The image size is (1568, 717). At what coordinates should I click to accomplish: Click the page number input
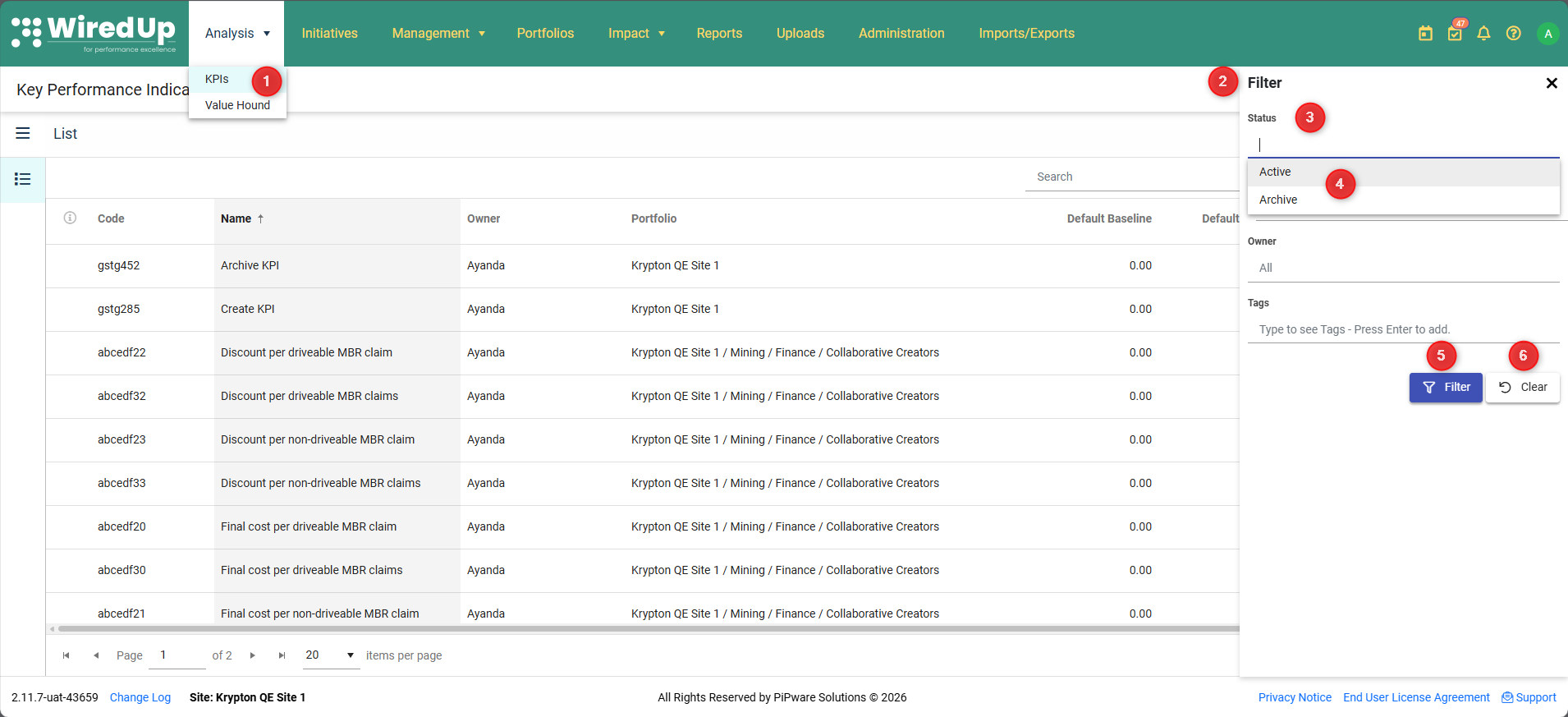coord(177,655)
